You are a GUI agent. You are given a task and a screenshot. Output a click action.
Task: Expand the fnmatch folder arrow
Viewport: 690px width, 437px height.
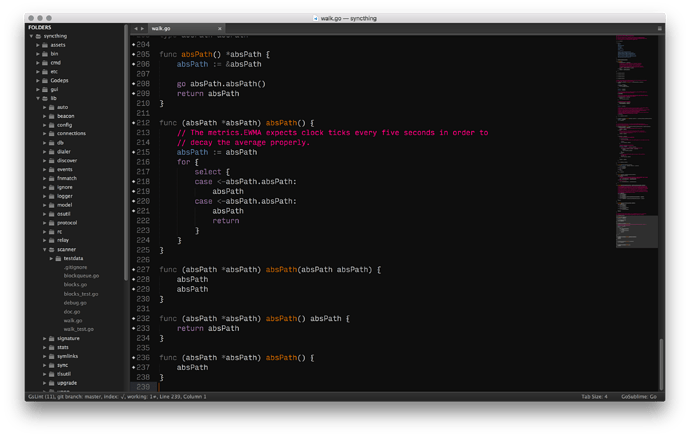[44, 178]
